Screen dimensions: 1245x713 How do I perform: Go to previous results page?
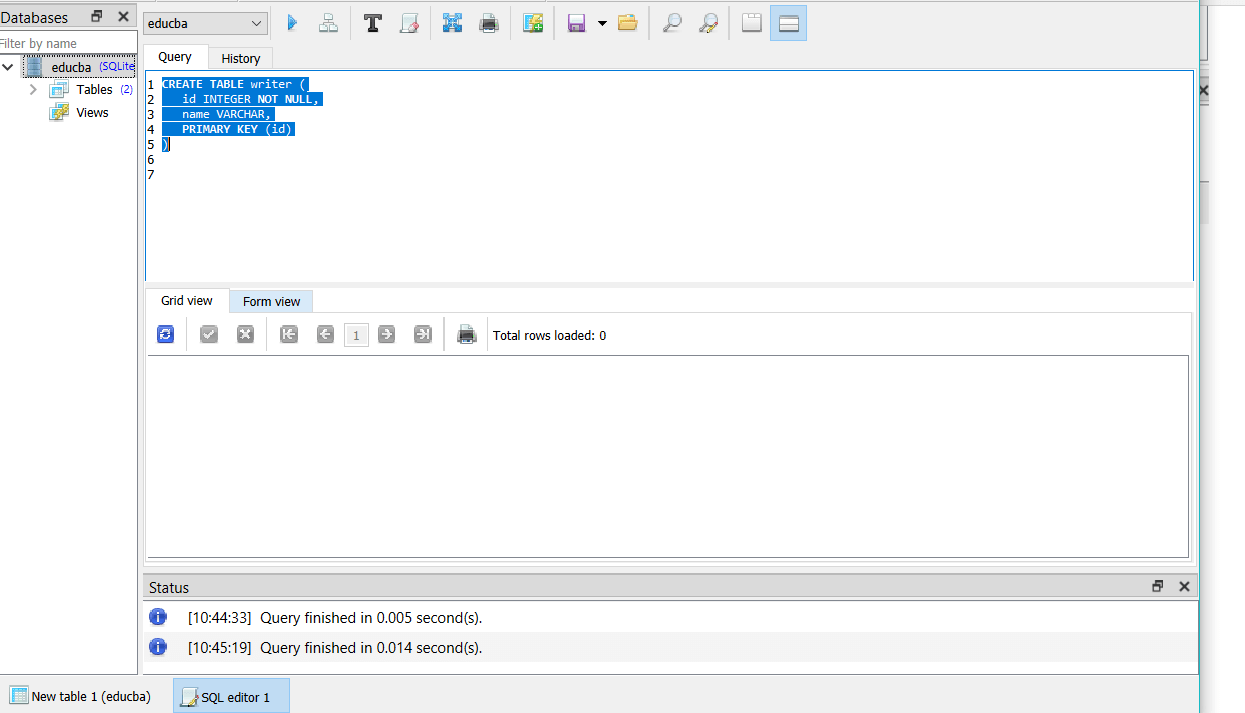point(325,335)
